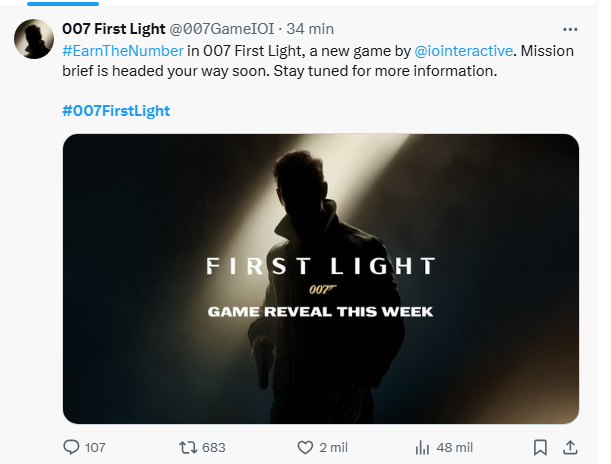This screenshot has width=611, height=464.
Task: Click the 007 First Light profile avatar
Action: [x=34, y=39]
